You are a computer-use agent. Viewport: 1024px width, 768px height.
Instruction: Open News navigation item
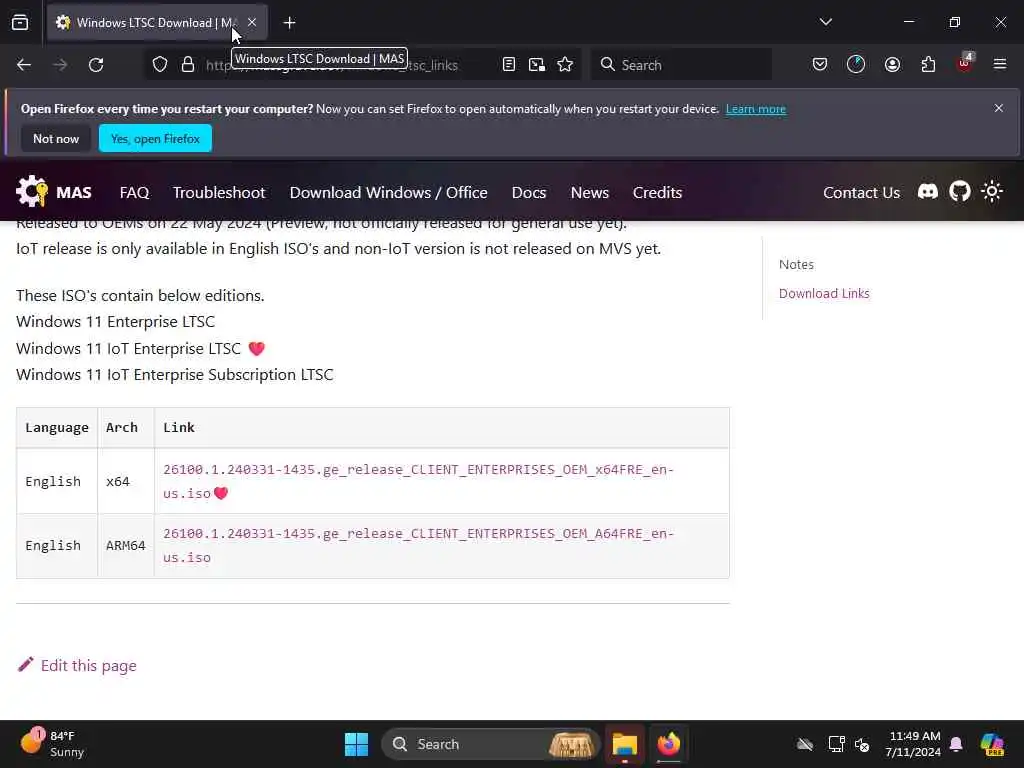590,193
